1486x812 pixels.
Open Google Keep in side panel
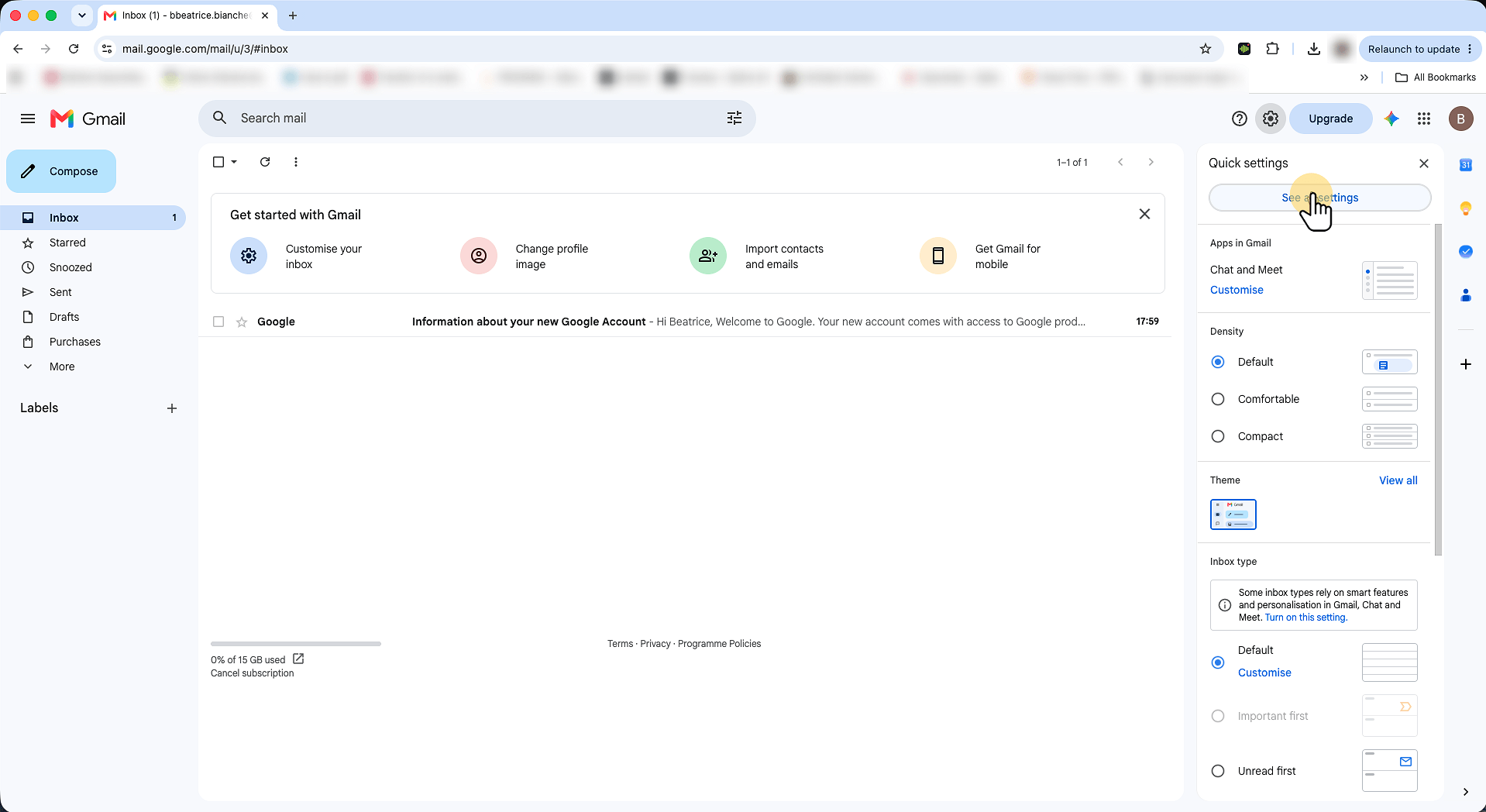click(x=1465, y=208)
